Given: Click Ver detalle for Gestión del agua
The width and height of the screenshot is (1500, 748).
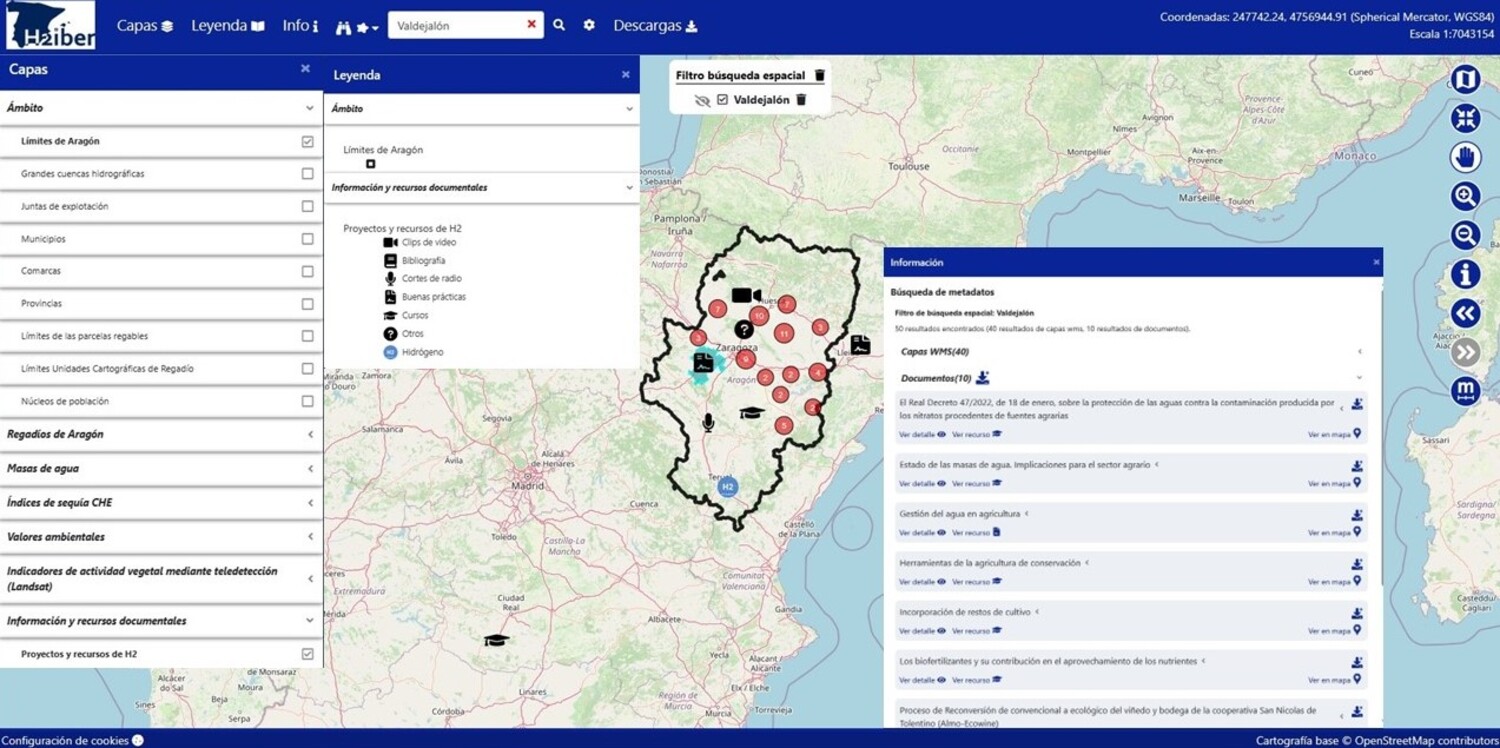Looking at the screenshot, I should click(x=921, y=533).
